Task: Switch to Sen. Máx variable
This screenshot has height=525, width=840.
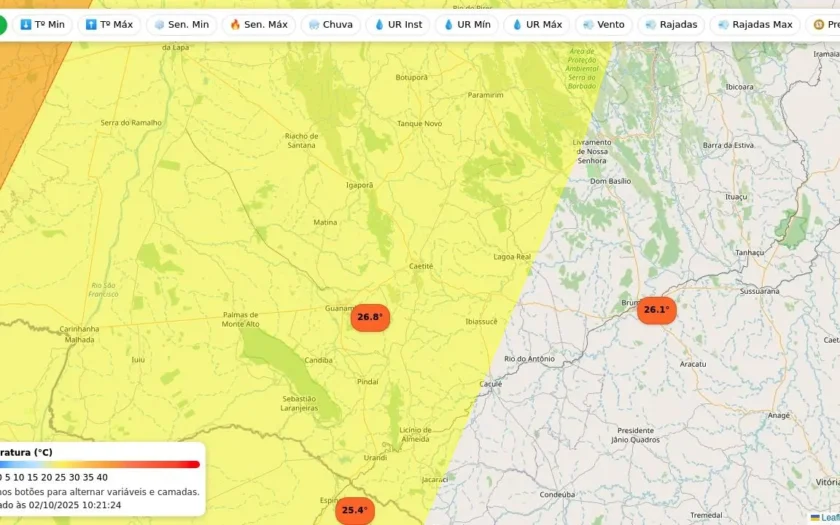Action: click(259, 25)
